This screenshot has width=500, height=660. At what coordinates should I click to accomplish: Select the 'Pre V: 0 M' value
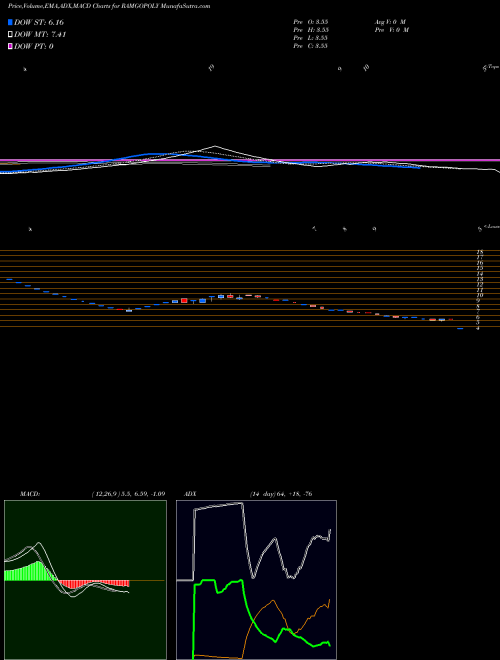tap(391, 30)
